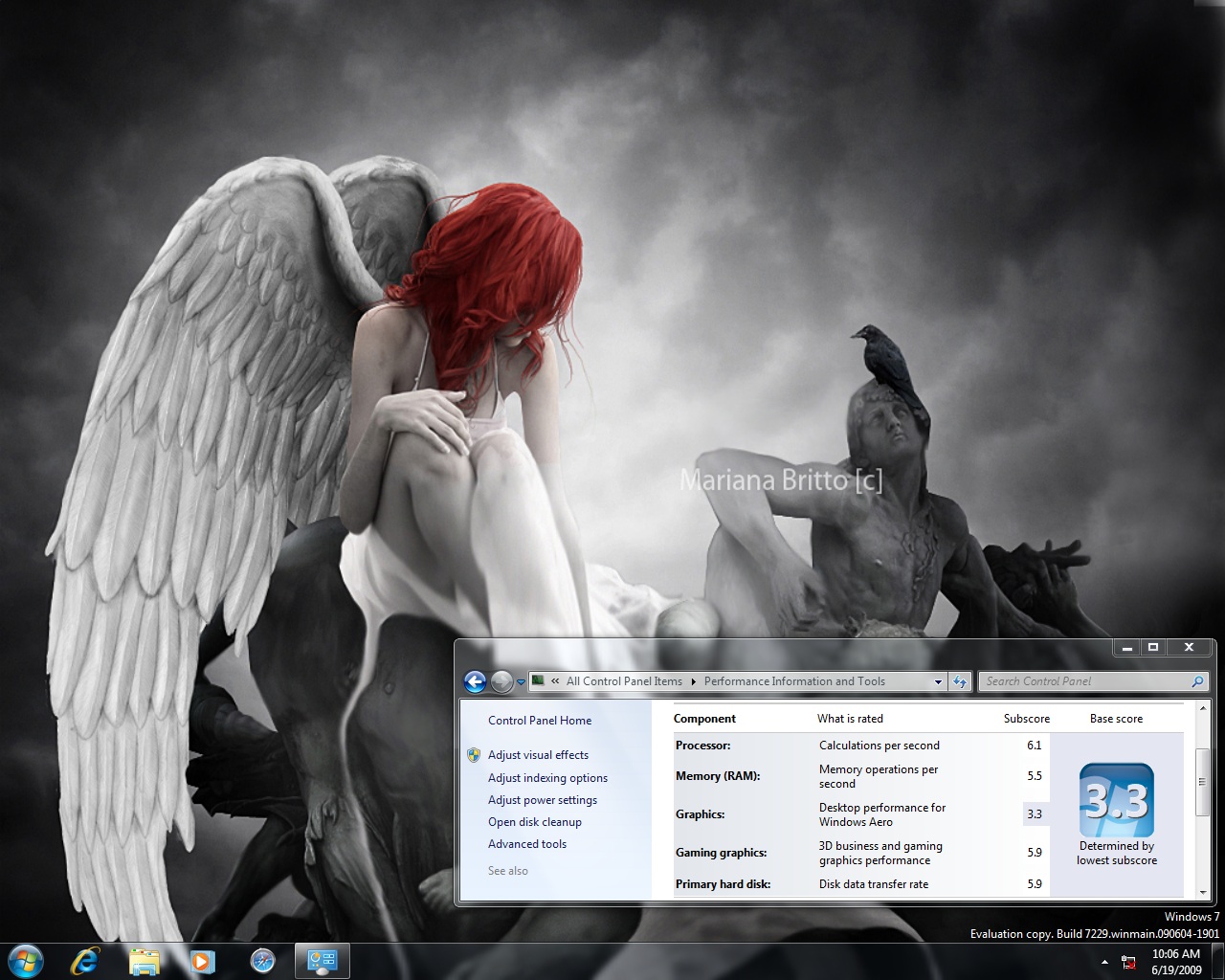Click the 5.9 gaming graphics subscore
The height and width of the screenshot is (980, 1225).
pyautogui.click(x=1034, y=853)
